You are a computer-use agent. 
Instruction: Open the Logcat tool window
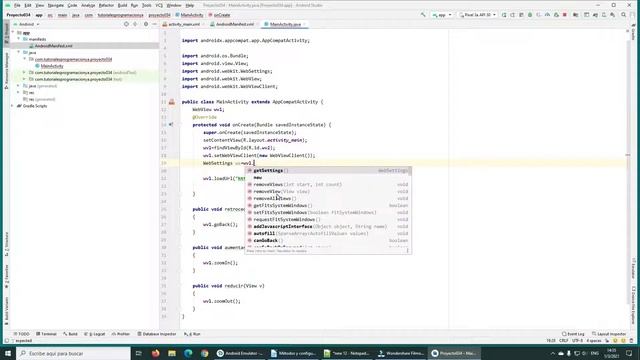(x=95, y=334)
